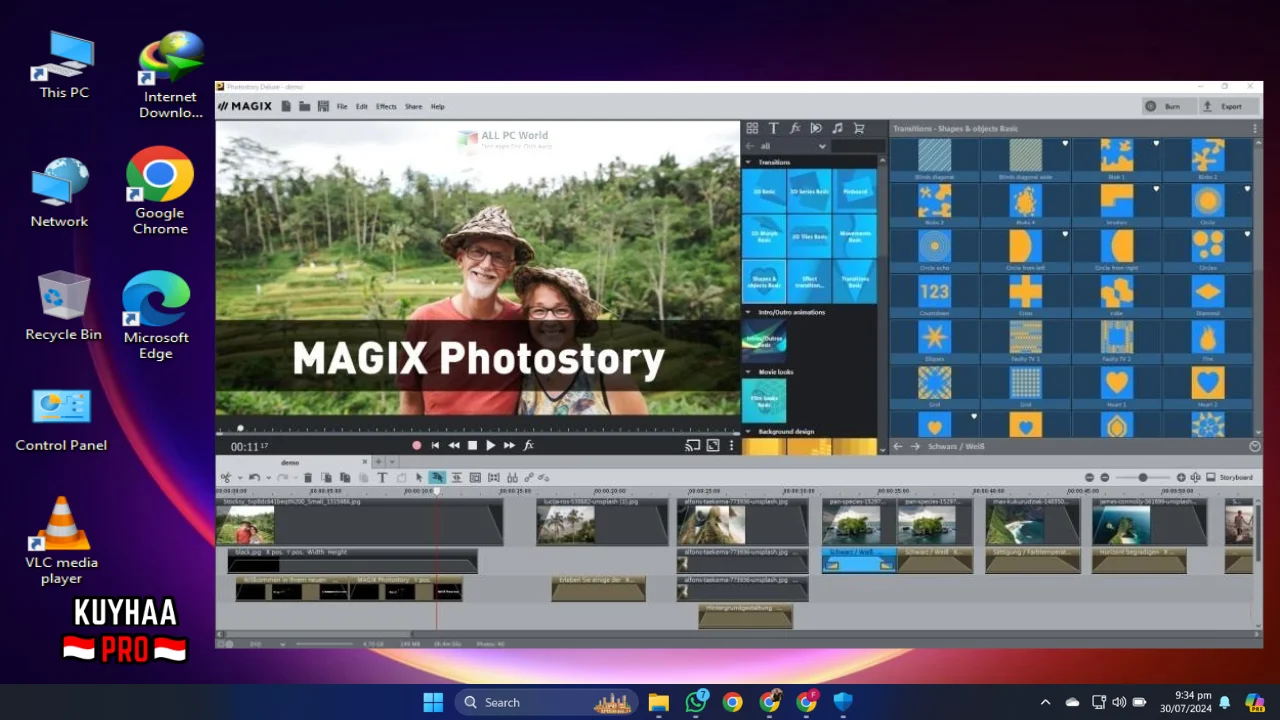Click the Title T icon in timeline toolbar
This screenshot has width=1280, height=720.
click(382, 478)
